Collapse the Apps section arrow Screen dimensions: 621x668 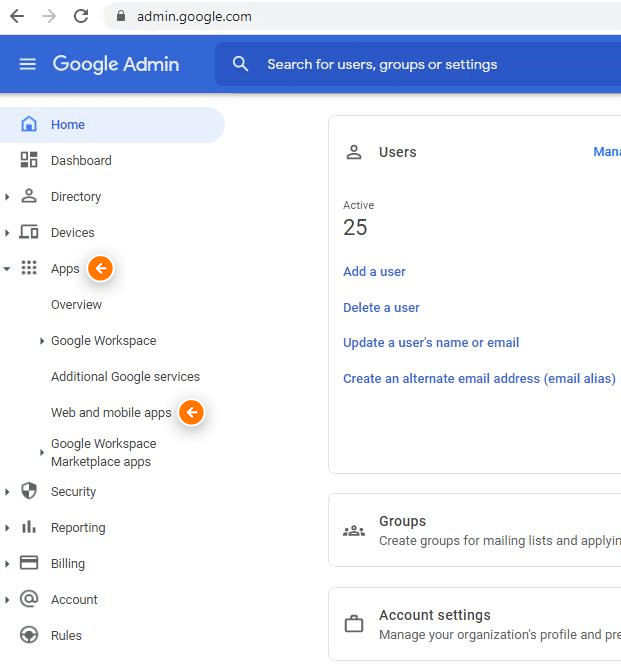click(7, 269)
